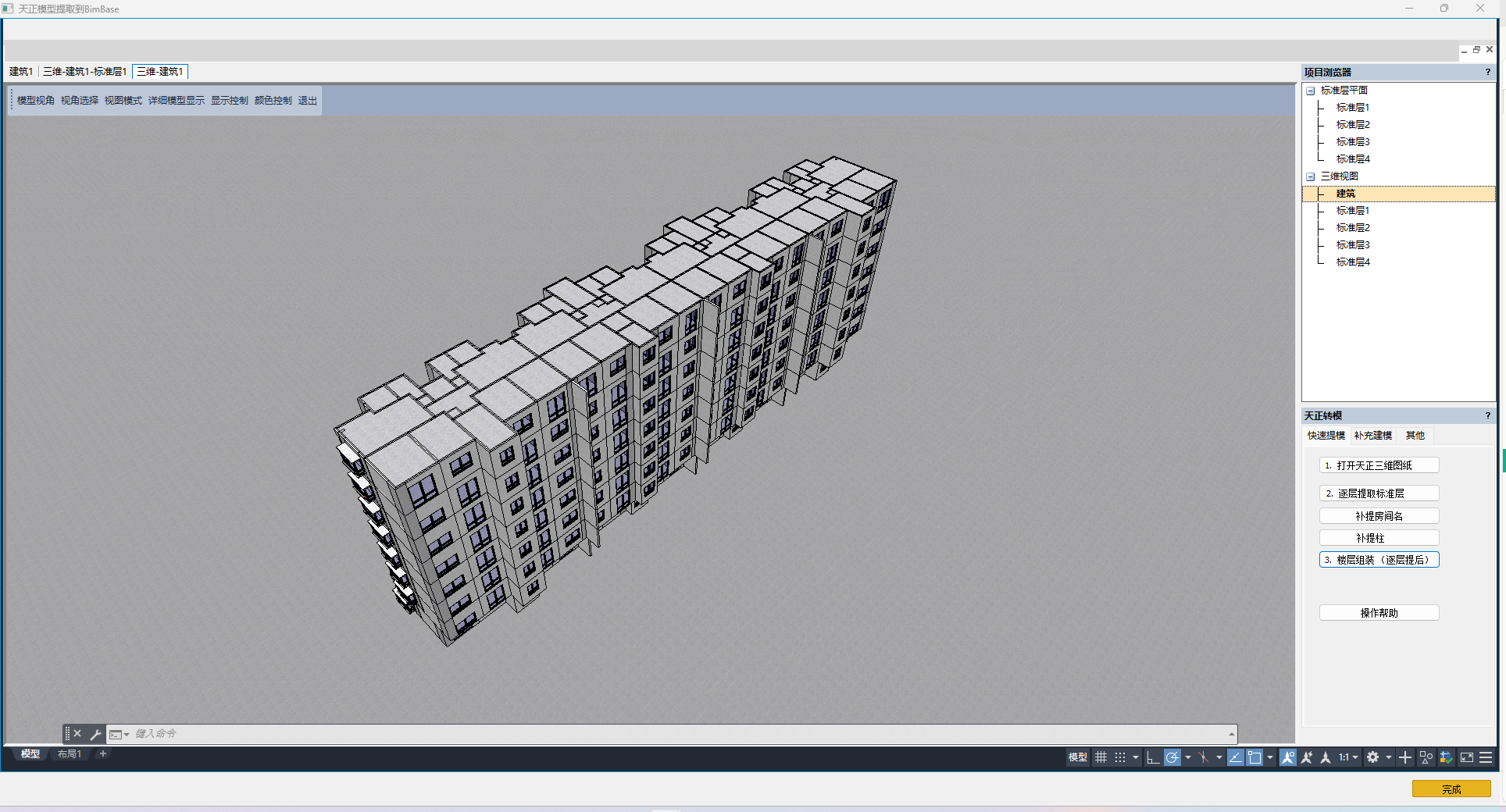Collapse the 标准层平面 tree node

1311,91
